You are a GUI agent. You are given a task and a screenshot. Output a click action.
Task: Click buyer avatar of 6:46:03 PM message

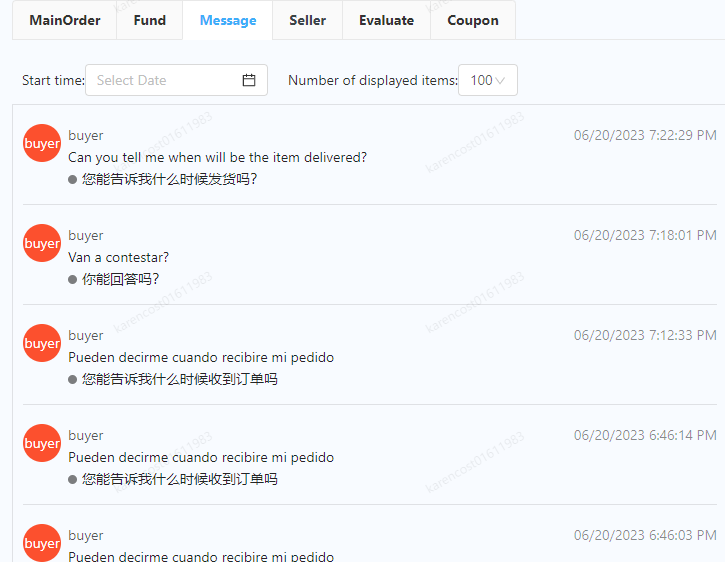point(42,543)
